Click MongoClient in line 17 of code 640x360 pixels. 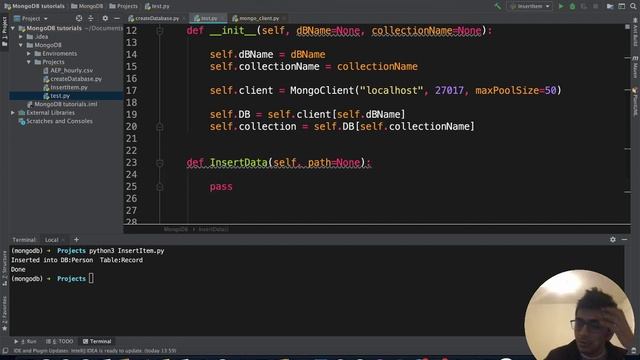[x=322, y=90]
